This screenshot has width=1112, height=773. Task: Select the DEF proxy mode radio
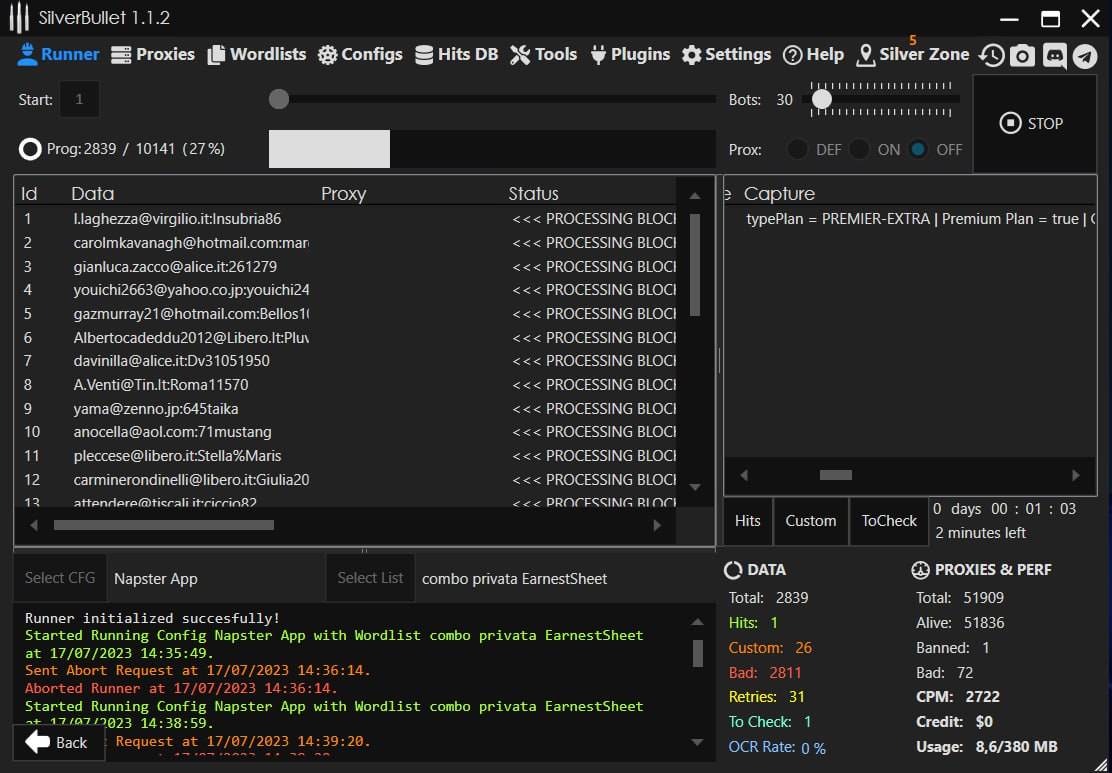point(797,149)
